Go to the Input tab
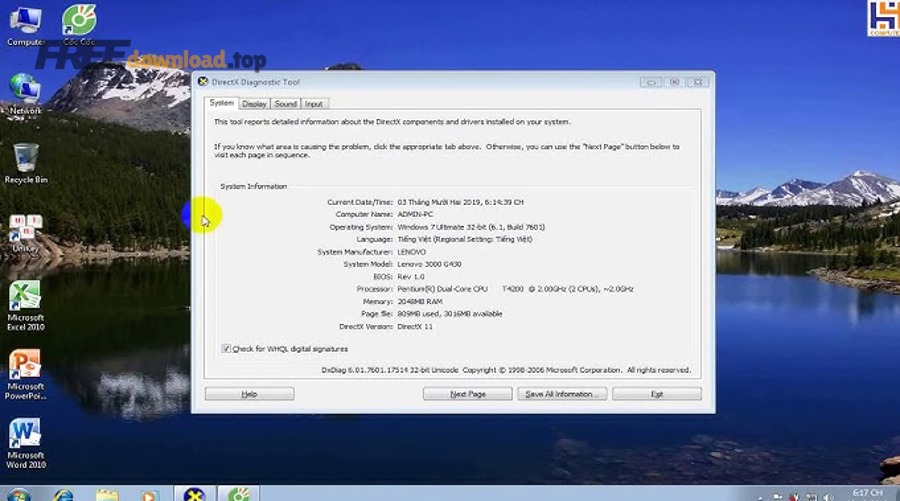Image resolution: width=900 pixels, height=501 pixels. pos(314,104)
